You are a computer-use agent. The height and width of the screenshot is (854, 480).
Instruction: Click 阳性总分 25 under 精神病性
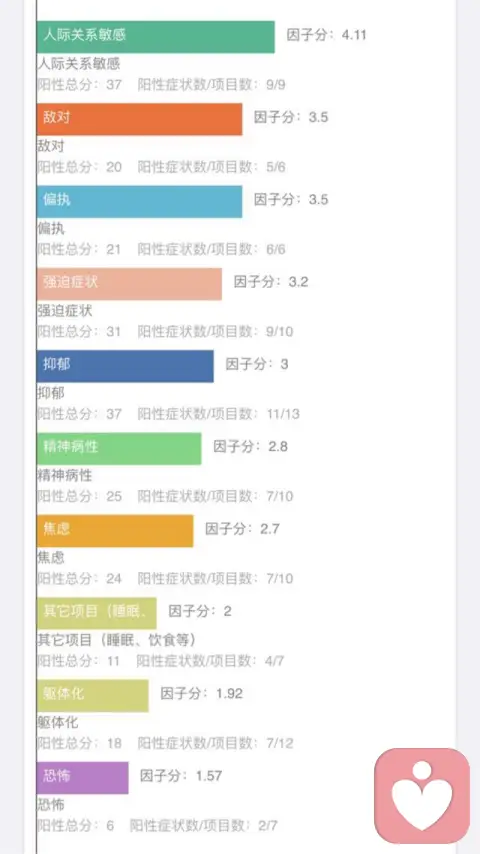80,496
